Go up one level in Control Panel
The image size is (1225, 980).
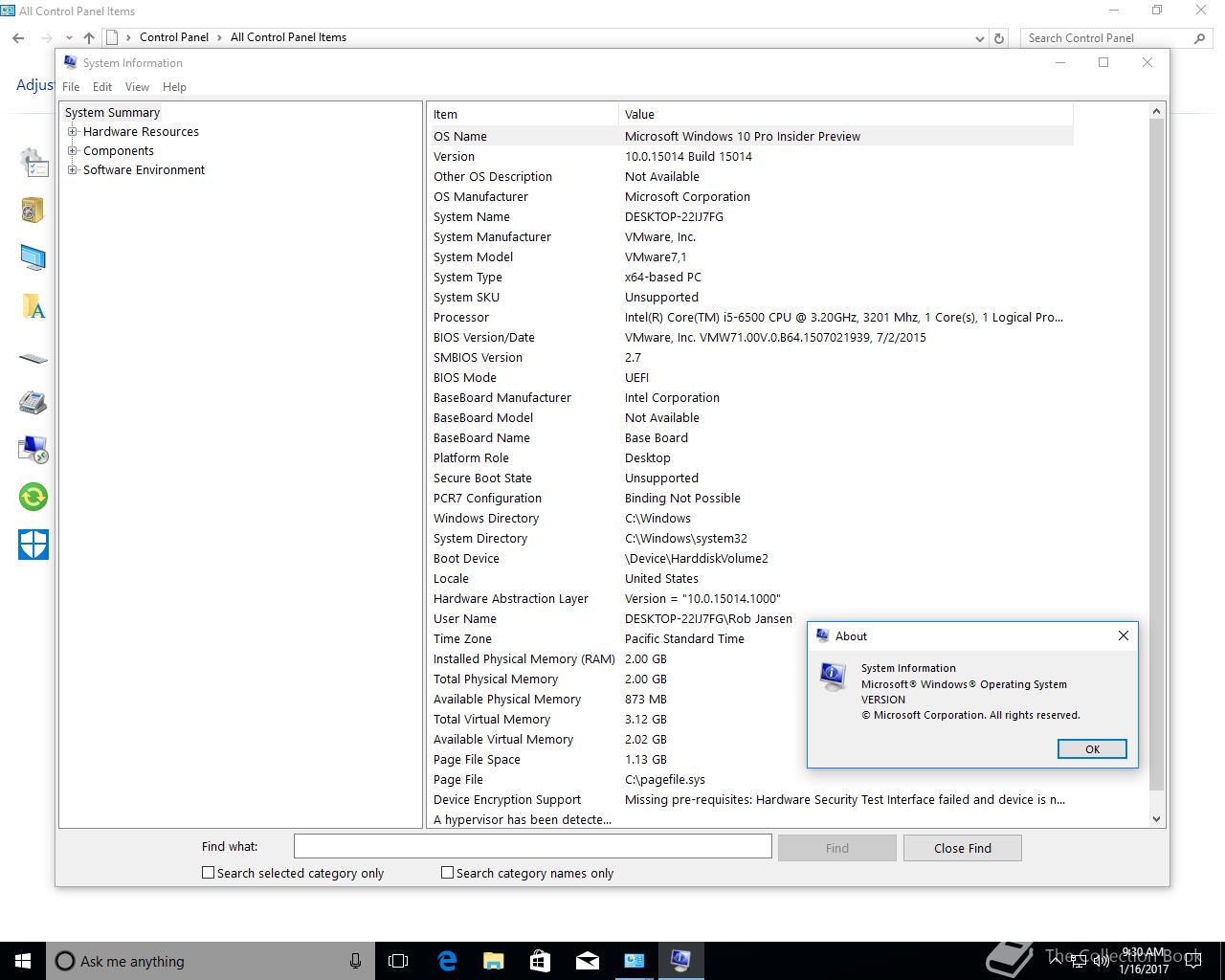click(88, 37)
